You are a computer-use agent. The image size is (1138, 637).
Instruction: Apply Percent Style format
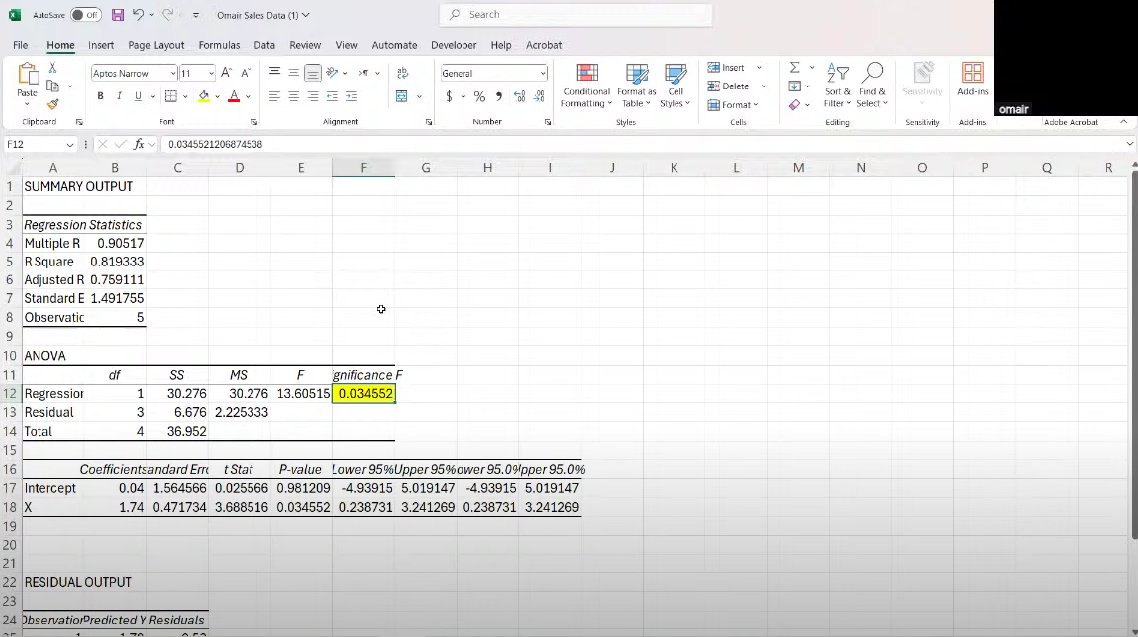click(479, 96)
